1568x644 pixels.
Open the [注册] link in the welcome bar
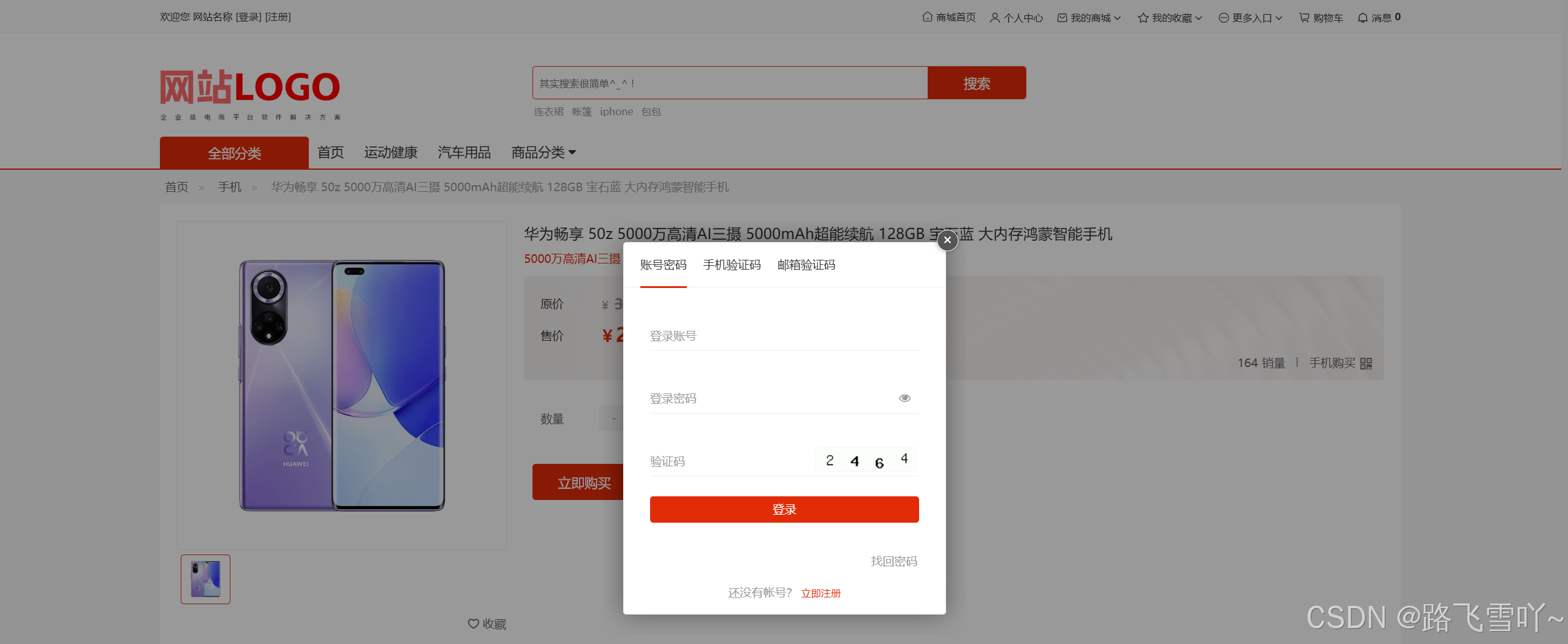tap(278, 17)
